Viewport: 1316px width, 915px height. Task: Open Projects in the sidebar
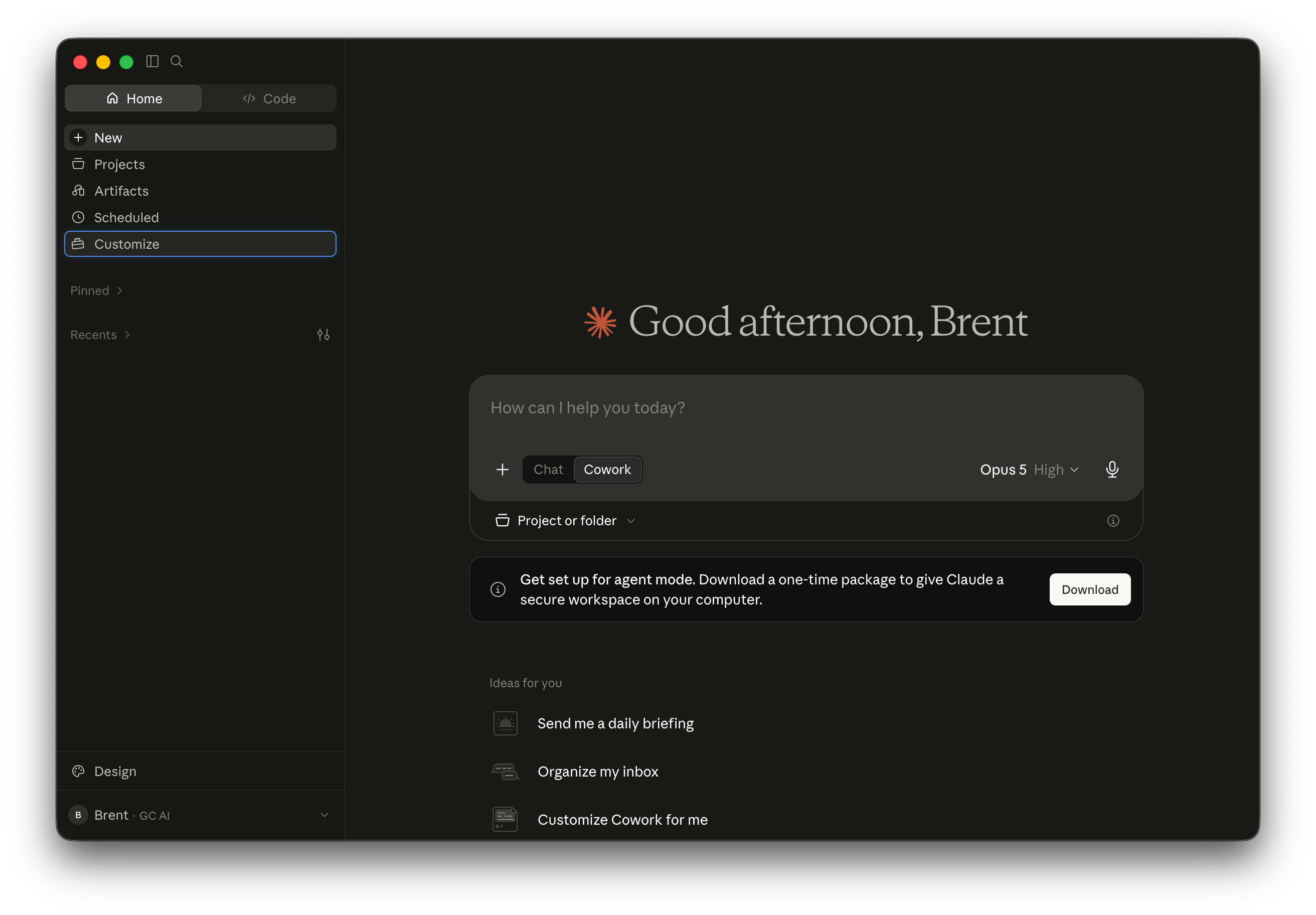tap(200, 165)
